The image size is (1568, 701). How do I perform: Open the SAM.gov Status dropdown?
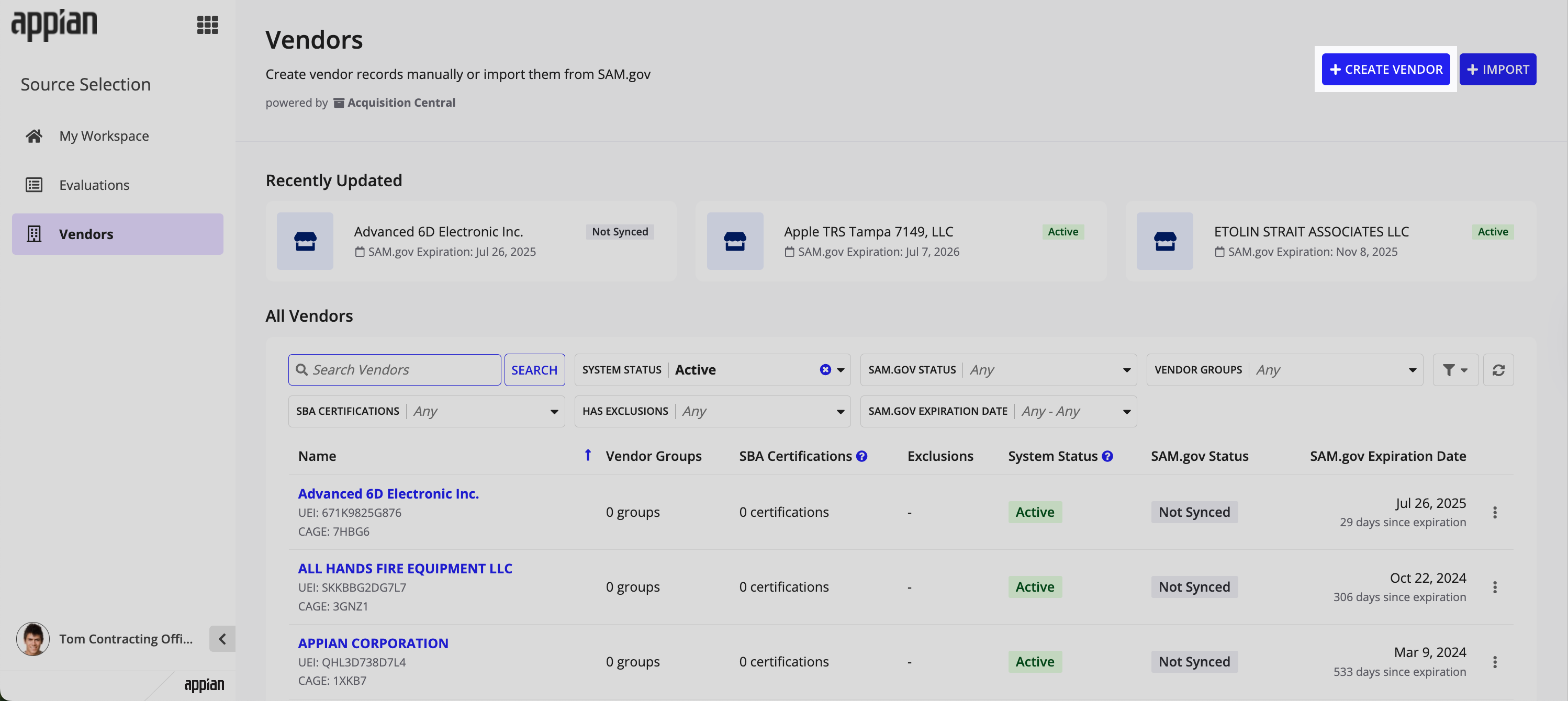998,369
